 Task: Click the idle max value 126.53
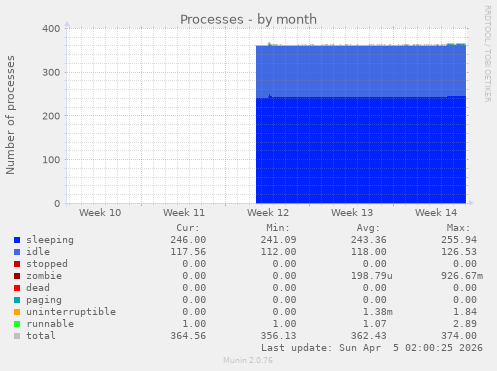pos(459,252)
